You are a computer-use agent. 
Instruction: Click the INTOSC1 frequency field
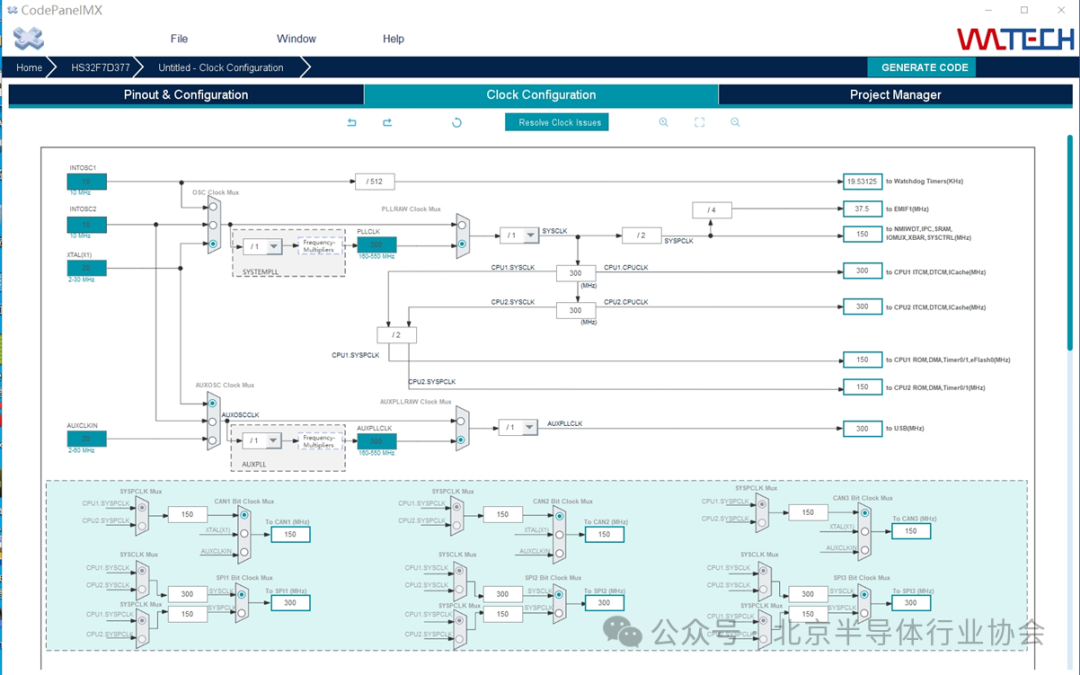pyautogui.click(x=87, y=182)
